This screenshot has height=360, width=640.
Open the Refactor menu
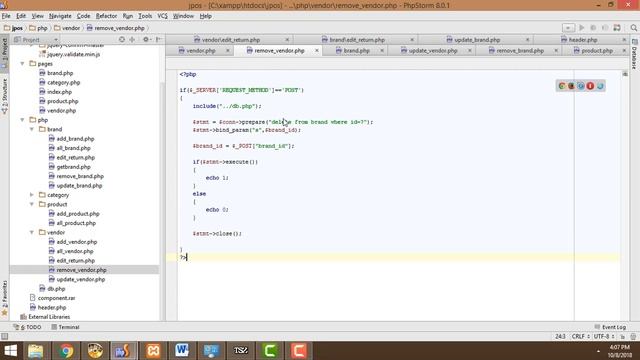(106, 16)
